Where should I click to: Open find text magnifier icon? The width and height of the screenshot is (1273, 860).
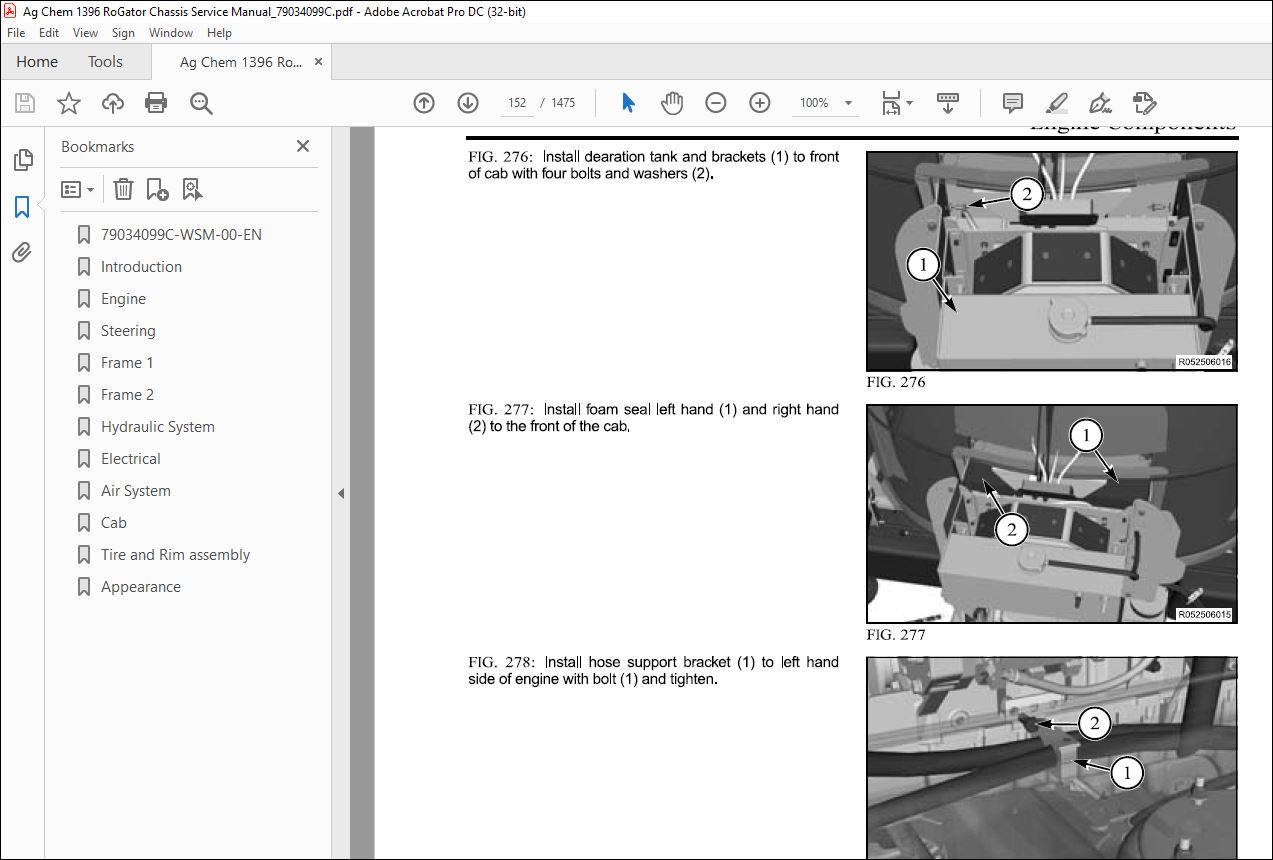point(201,103)
